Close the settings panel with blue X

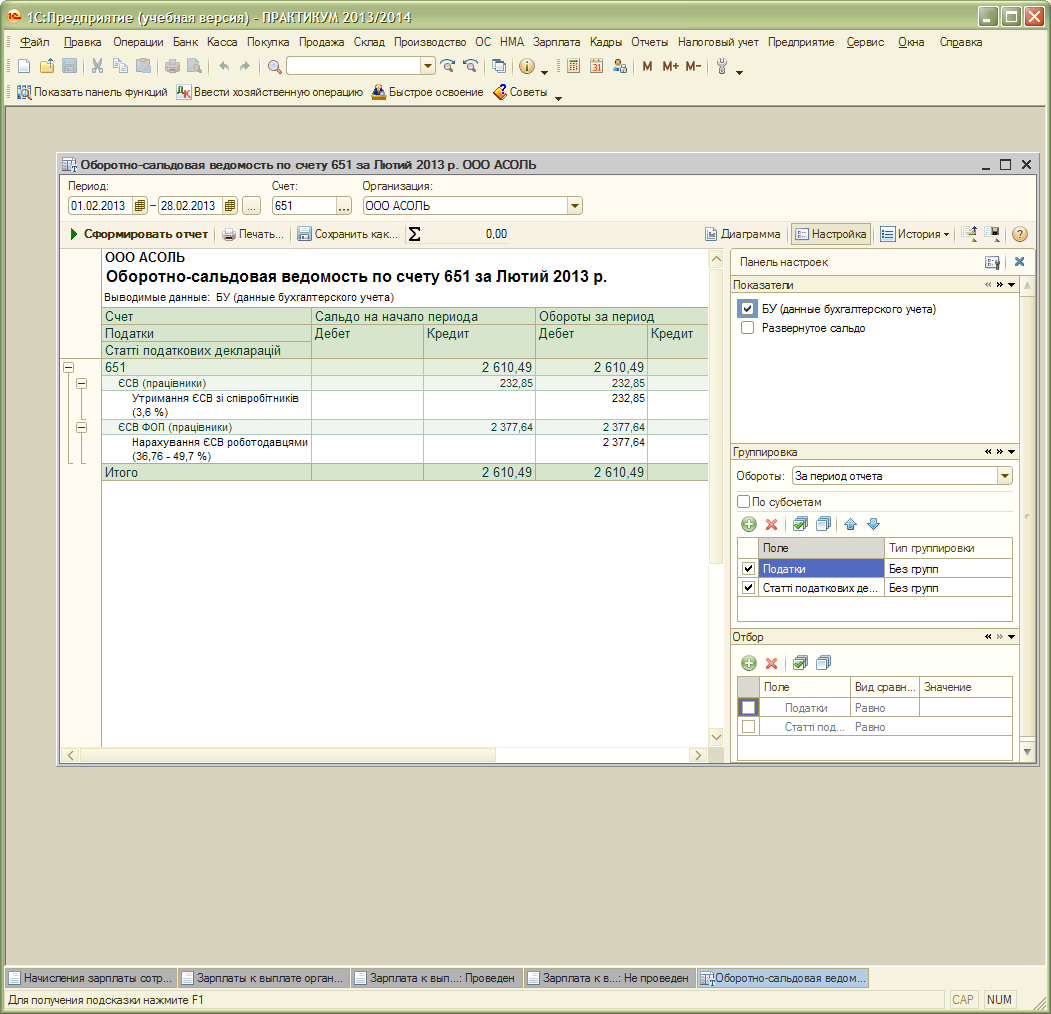pos(1019,261)
